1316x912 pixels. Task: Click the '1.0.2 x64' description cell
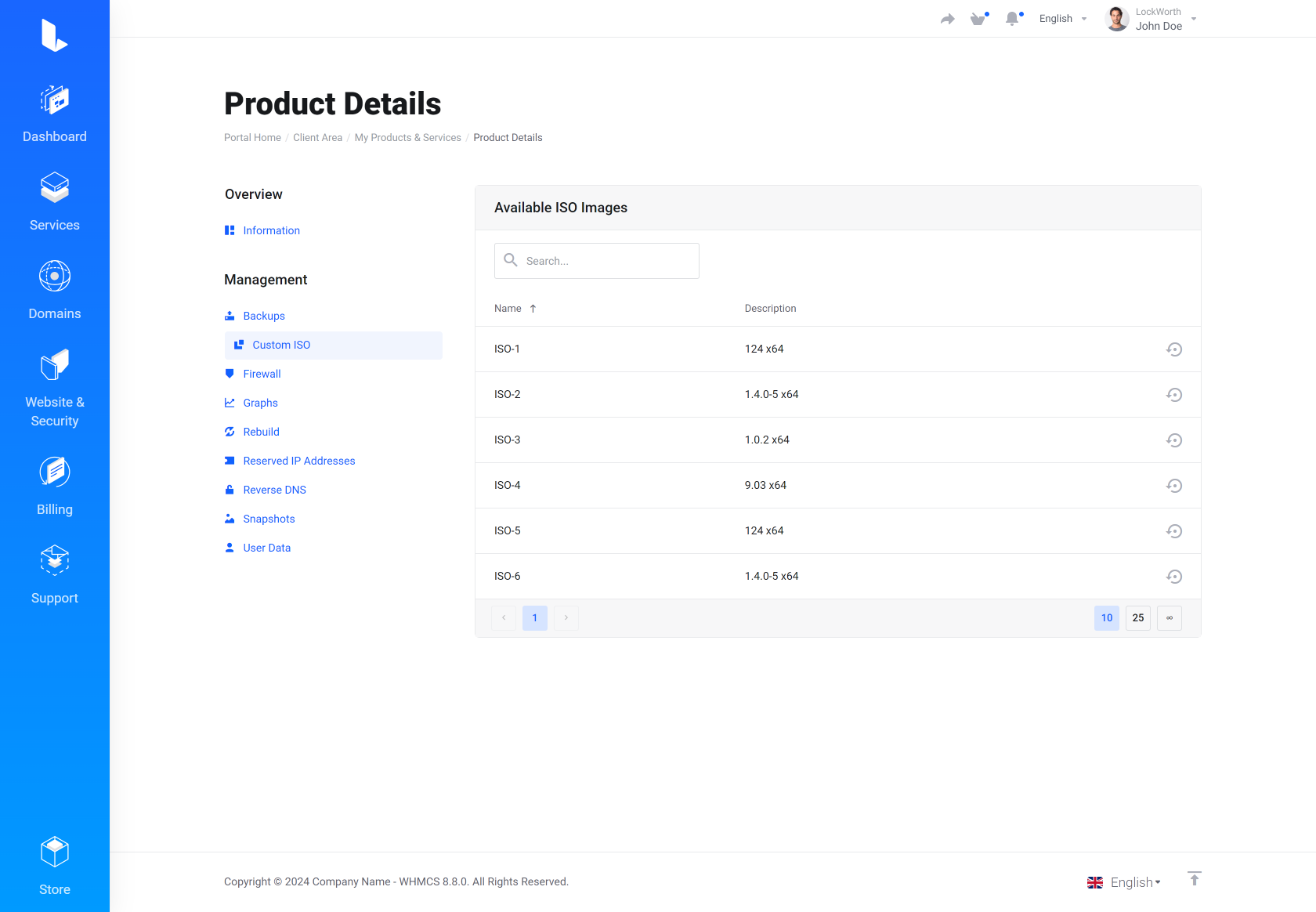(767, 440)
